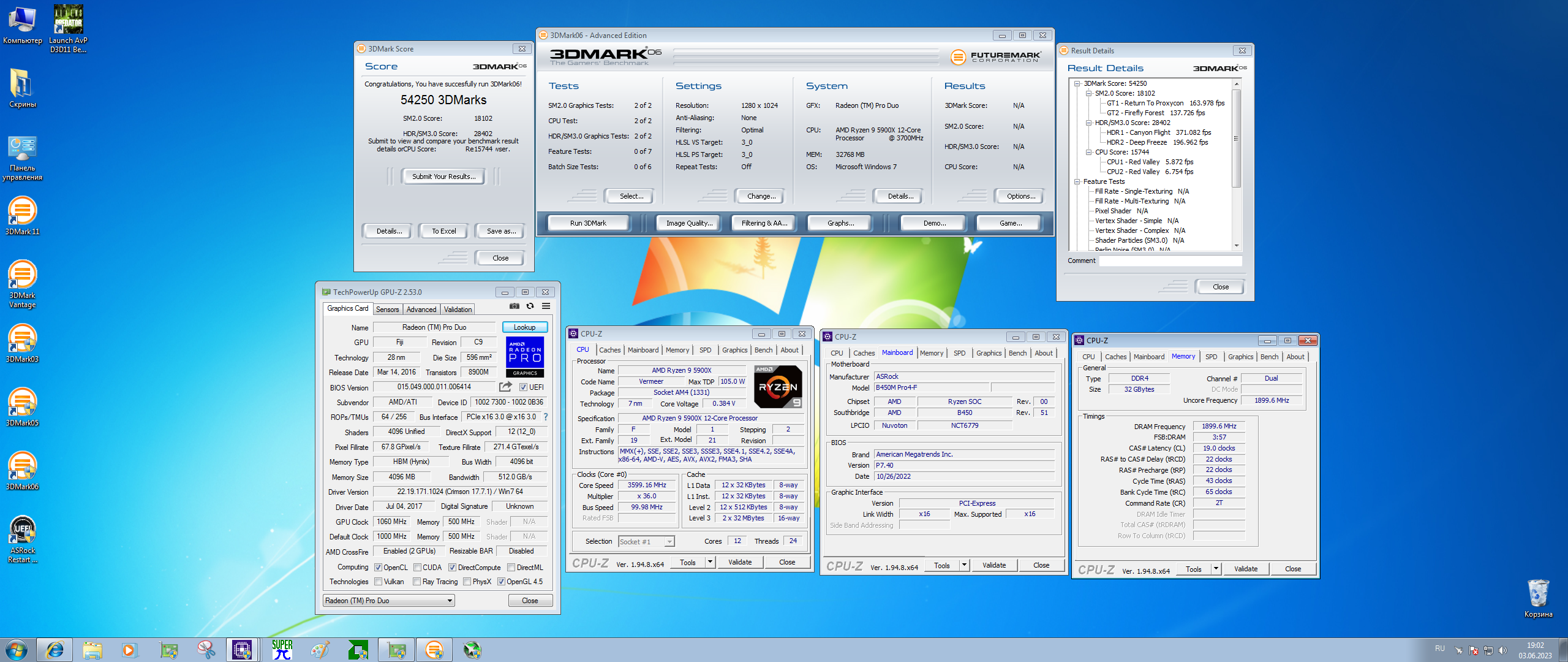Click the To Excel button in 3DMark Score

(443, 231)
